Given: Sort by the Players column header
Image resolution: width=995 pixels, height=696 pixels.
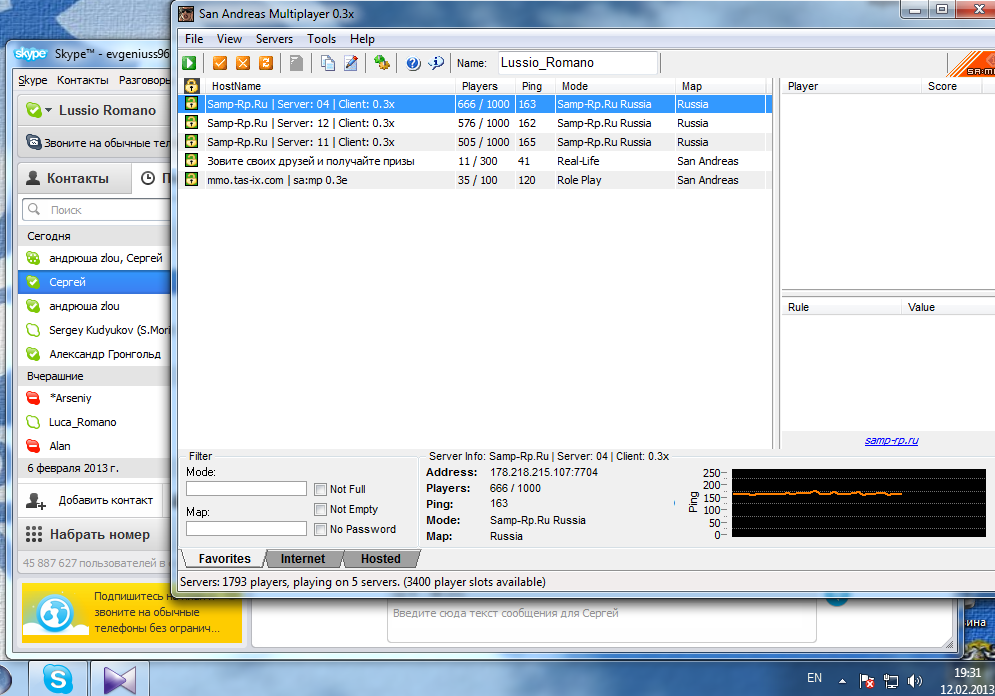Looking at the screenshot, I should point(486,86).
